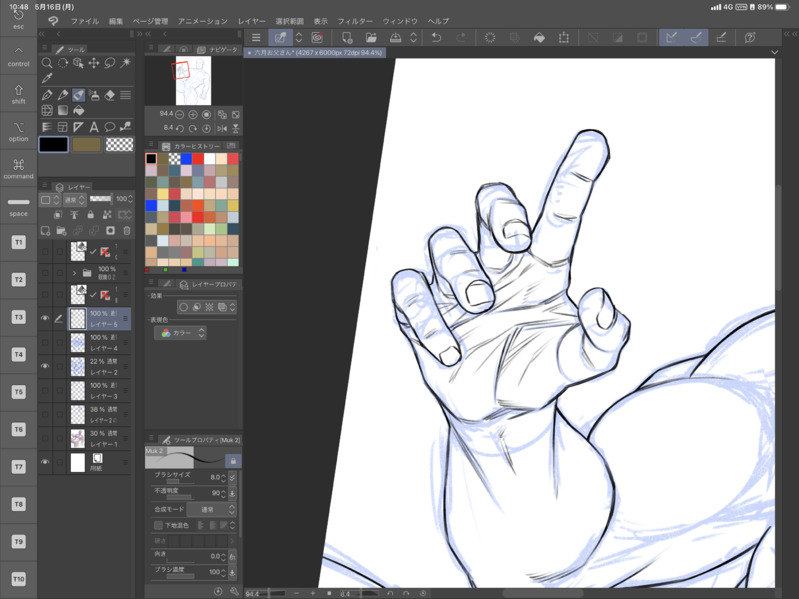Select the Pen tool
This screenshot has height=599, width=799.
coord(46,95)
